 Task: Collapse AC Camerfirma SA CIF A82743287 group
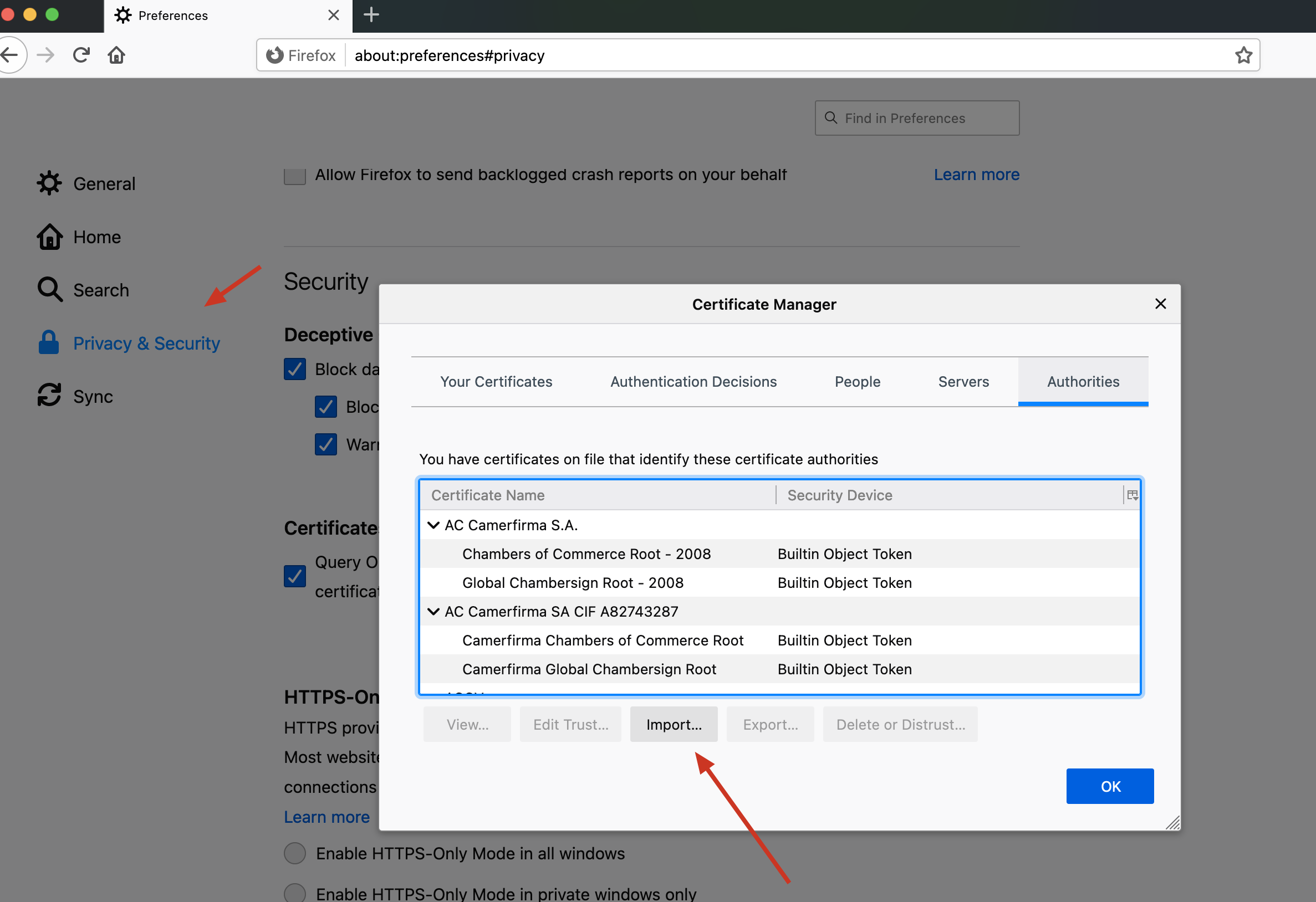point(433,612)
